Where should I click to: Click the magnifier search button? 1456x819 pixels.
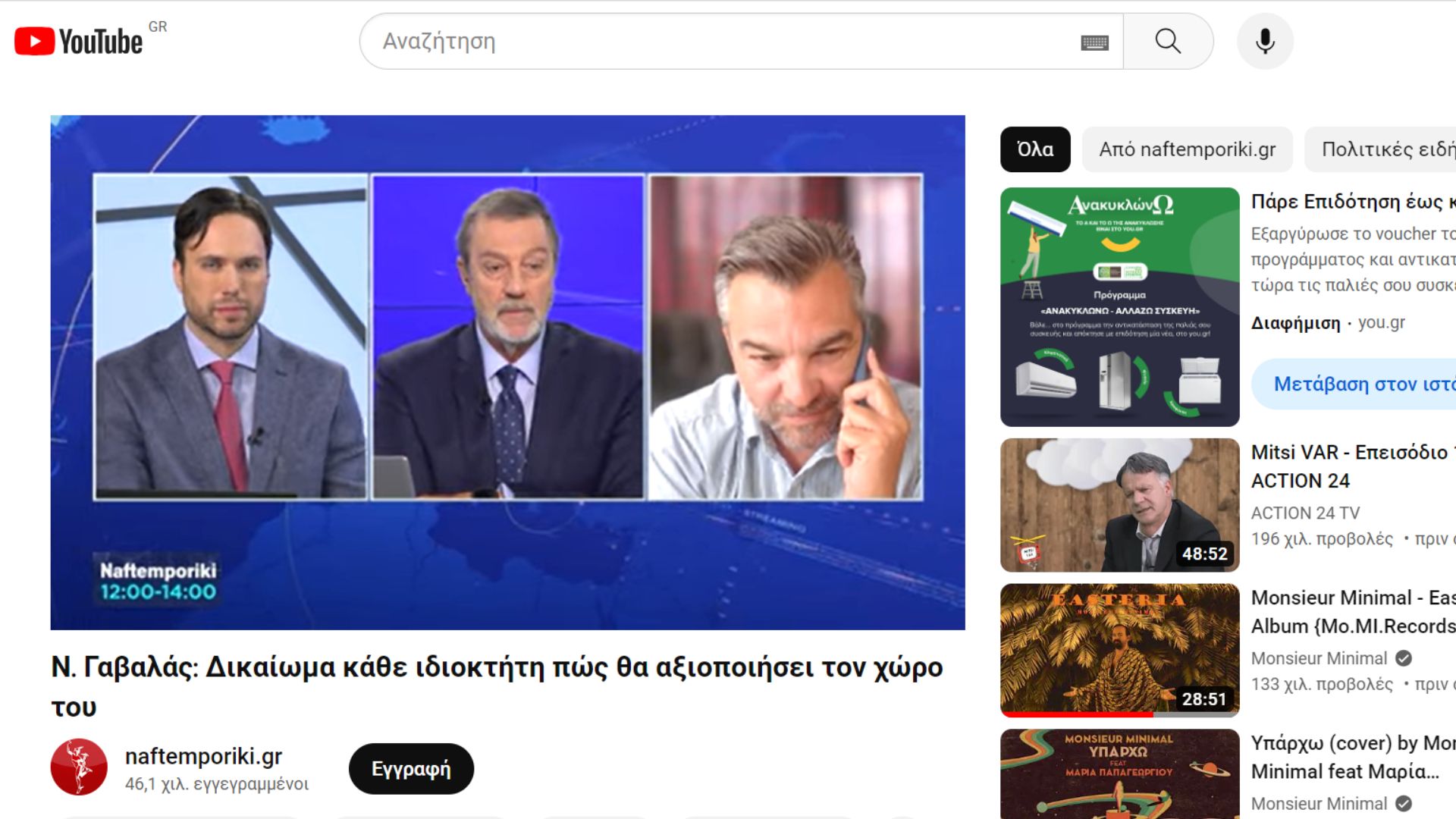pyautogui.click(x=1168, y=41)
